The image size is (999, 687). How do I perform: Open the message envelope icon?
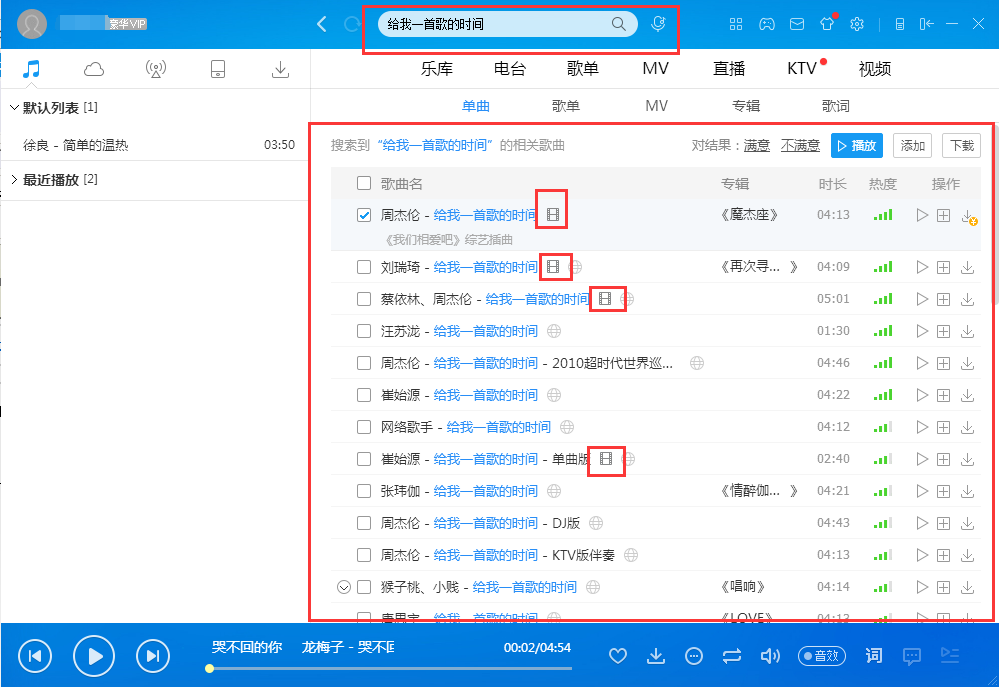coord(796,23)
